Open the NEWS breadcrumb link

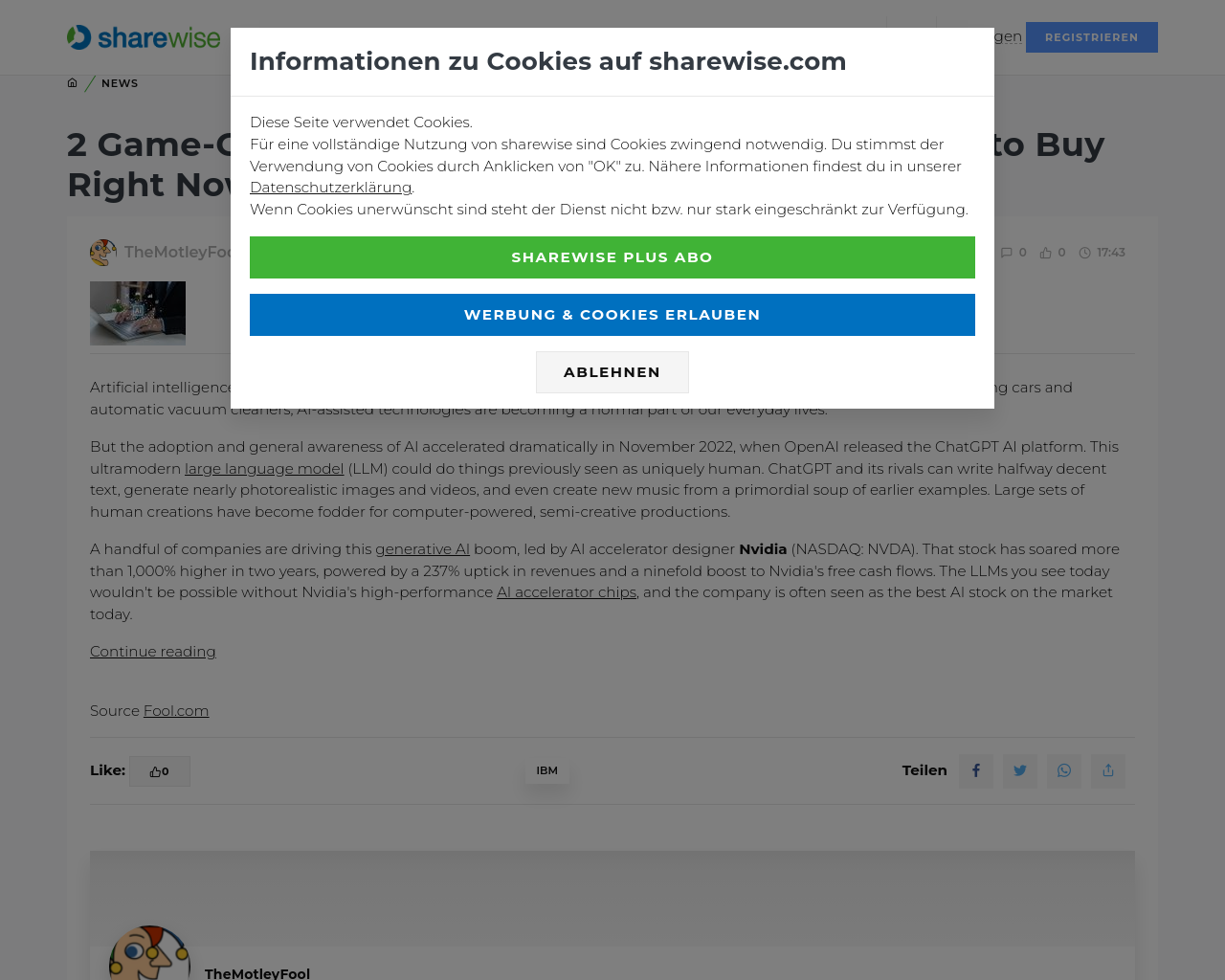tap(120, 83)
